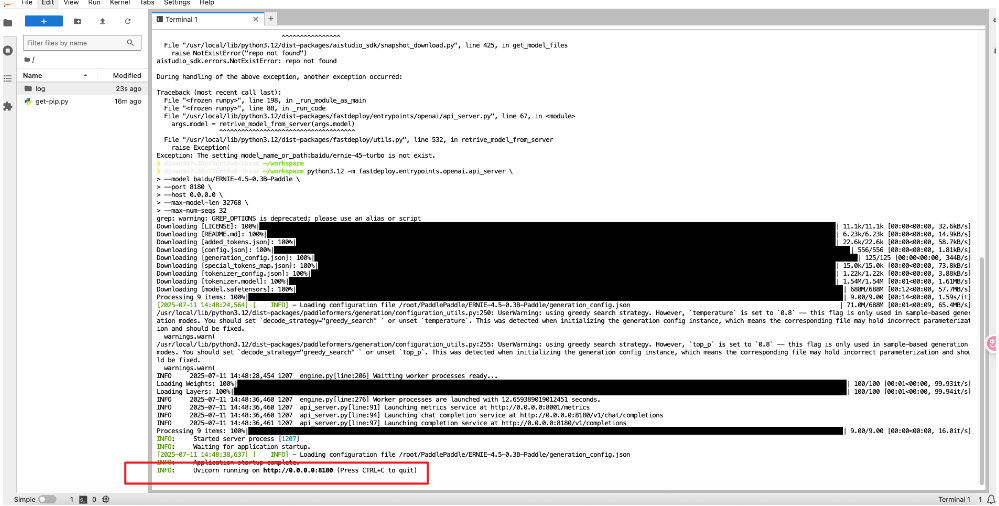Click 'Launching metrics service' log line

click(x=373, y=407)
